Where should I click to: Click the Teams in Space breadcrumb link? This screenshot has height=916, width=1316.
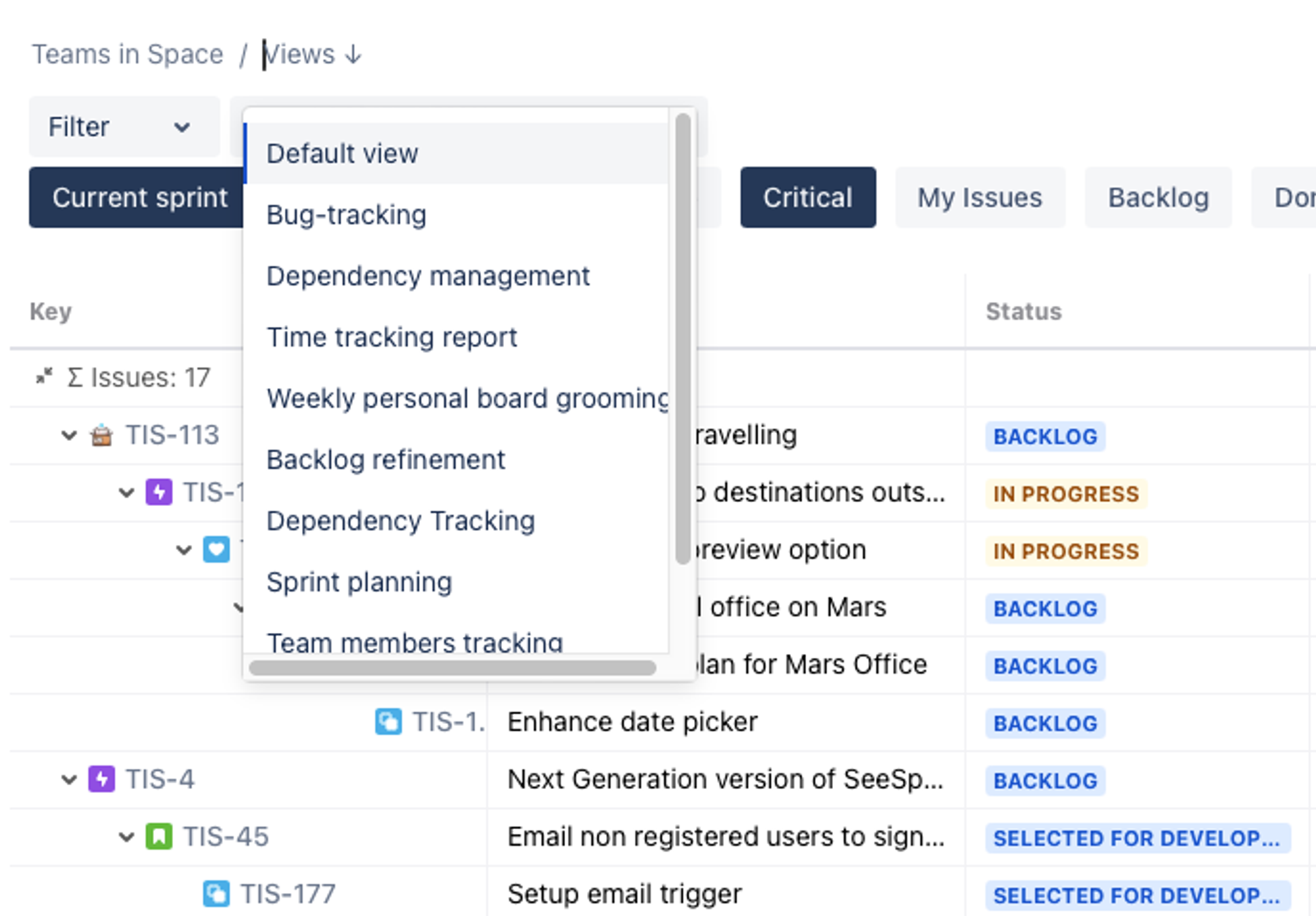(x=128, y=55)
